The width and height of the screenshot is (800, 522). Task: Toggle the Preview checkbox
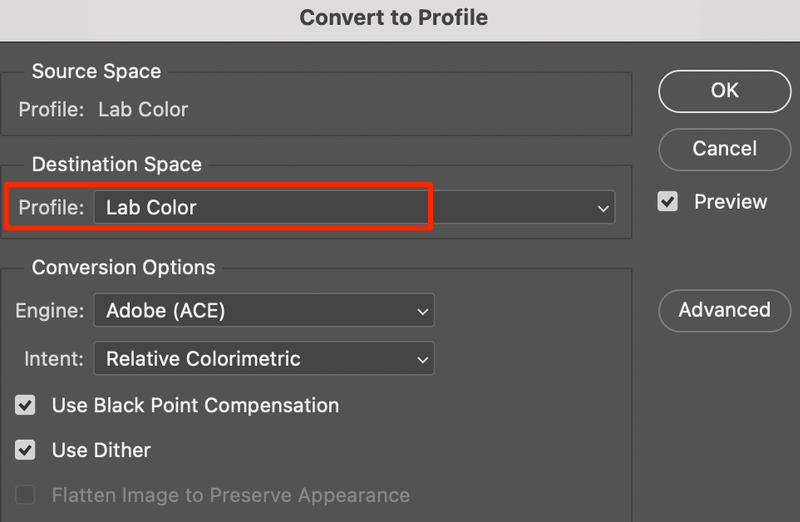click(x=668, y=202)
